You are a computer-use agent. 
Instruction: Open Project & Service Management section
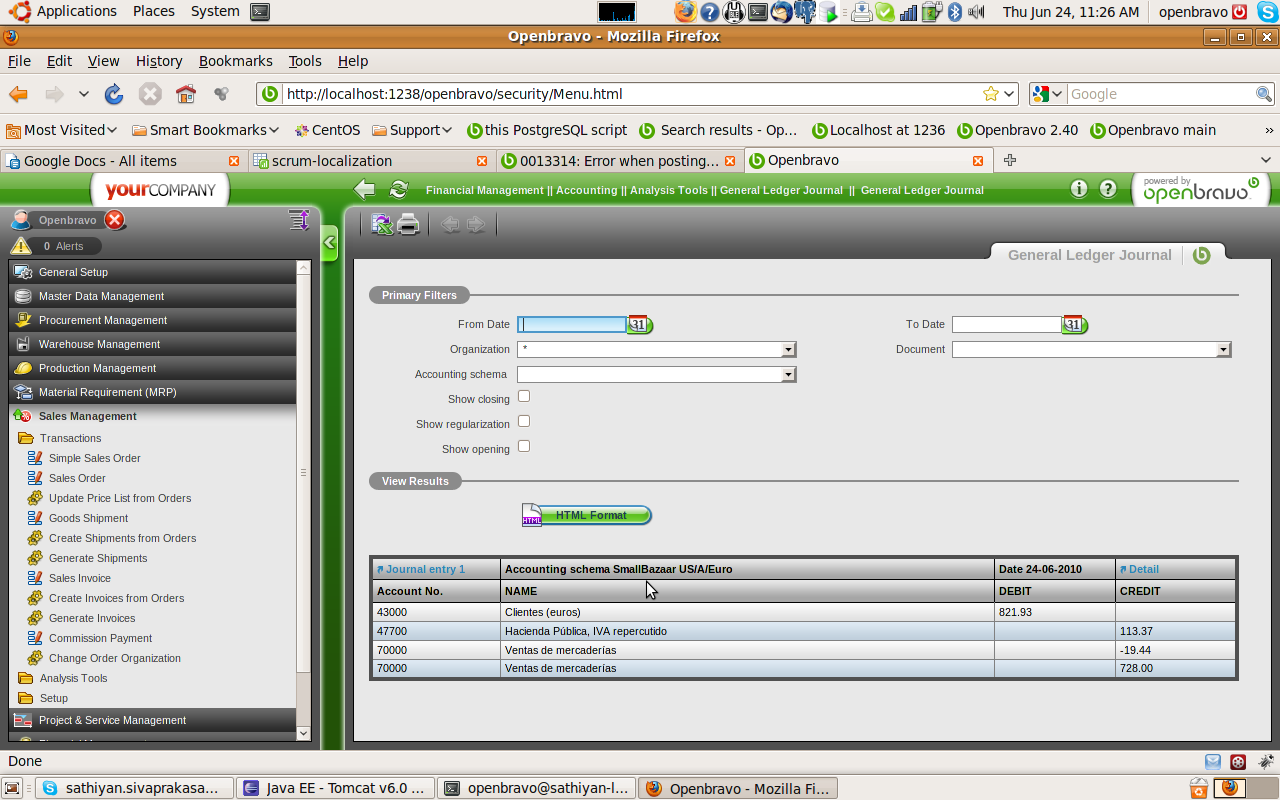[153, 720]
